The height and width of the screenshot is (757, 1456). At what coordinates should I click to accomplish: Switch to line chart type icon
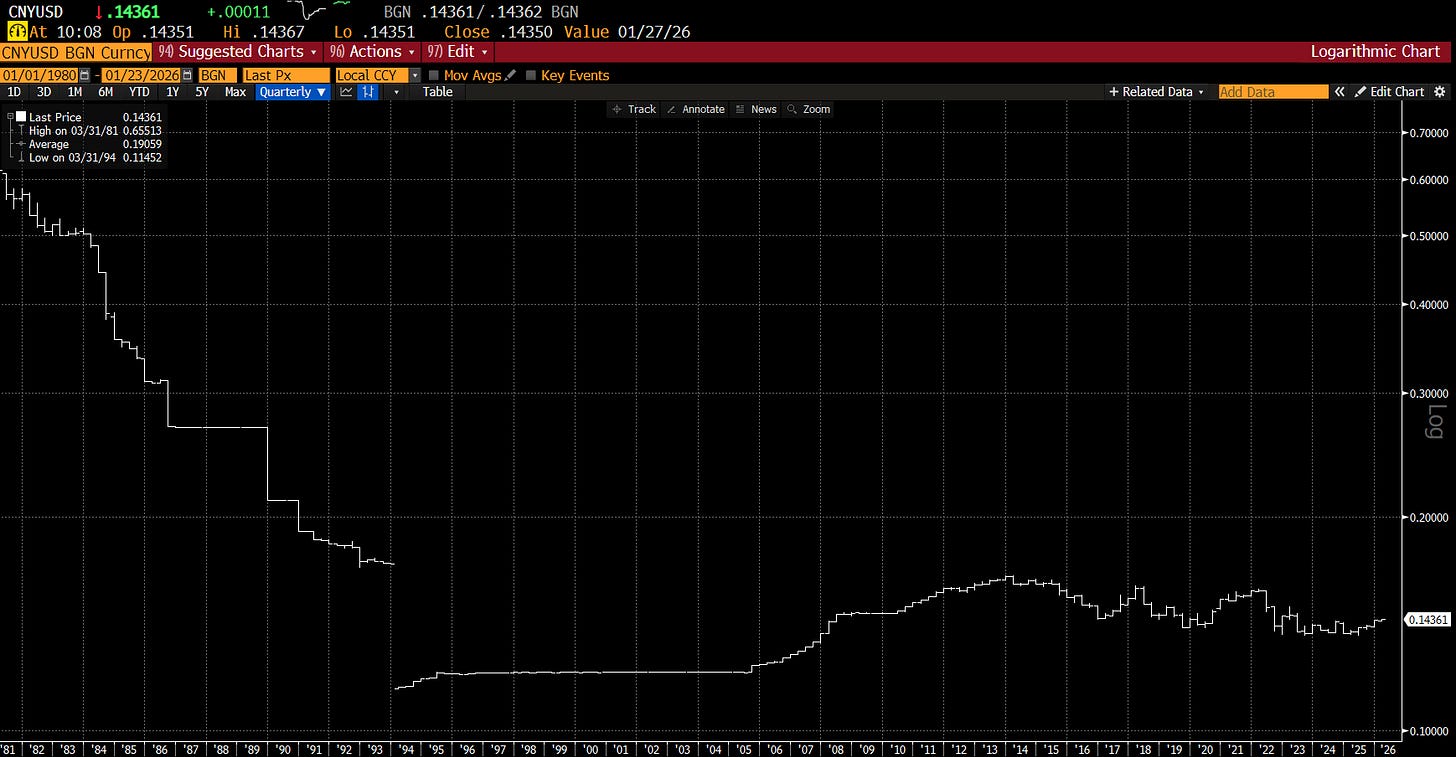346,92
